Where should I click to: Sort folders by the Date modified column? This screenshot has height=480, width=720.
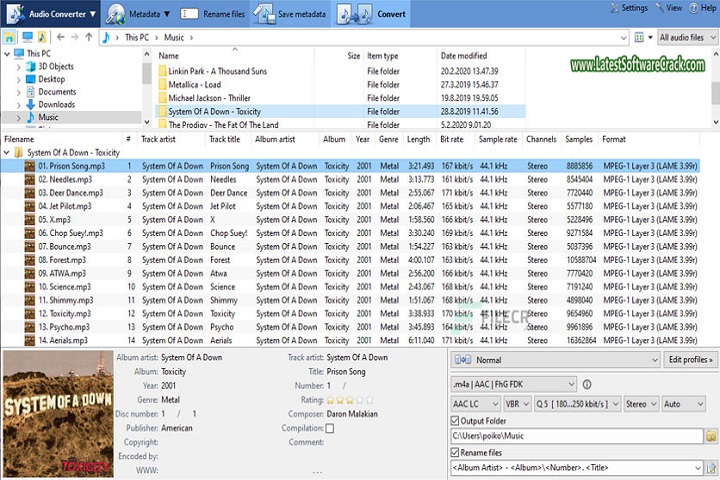point(464,56)
